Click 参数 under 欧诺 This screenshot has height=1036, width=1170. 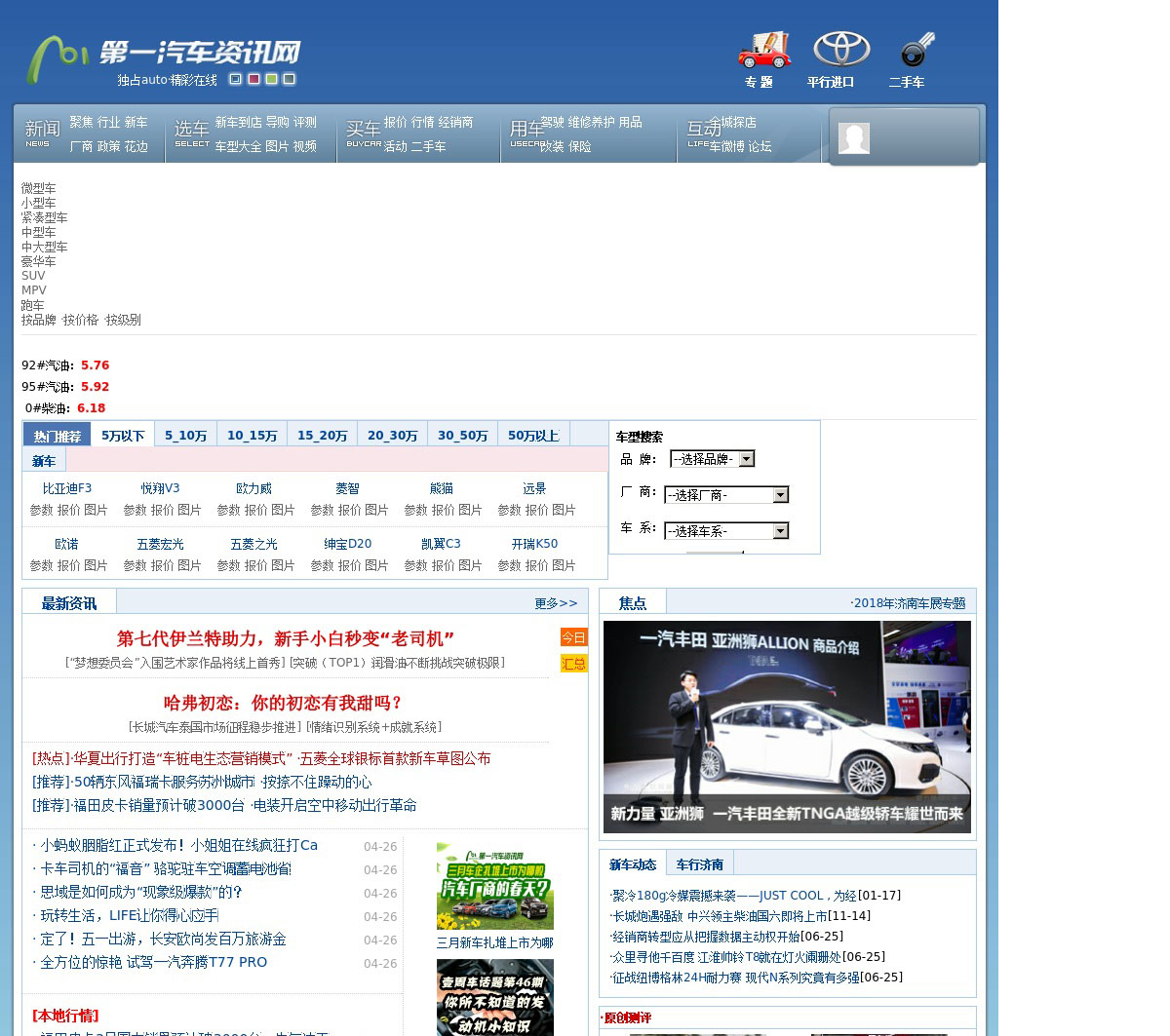click(x=41, y=565)
